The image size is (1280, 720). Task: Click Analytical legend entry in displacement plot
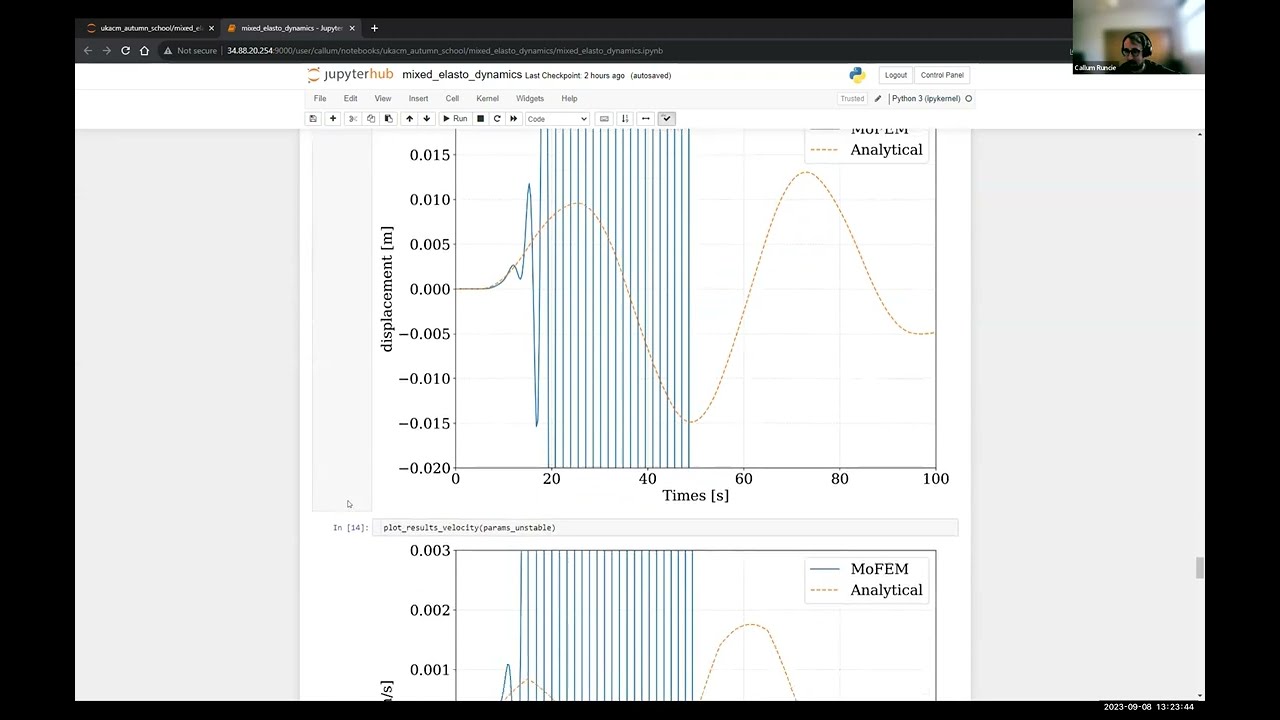866,150
